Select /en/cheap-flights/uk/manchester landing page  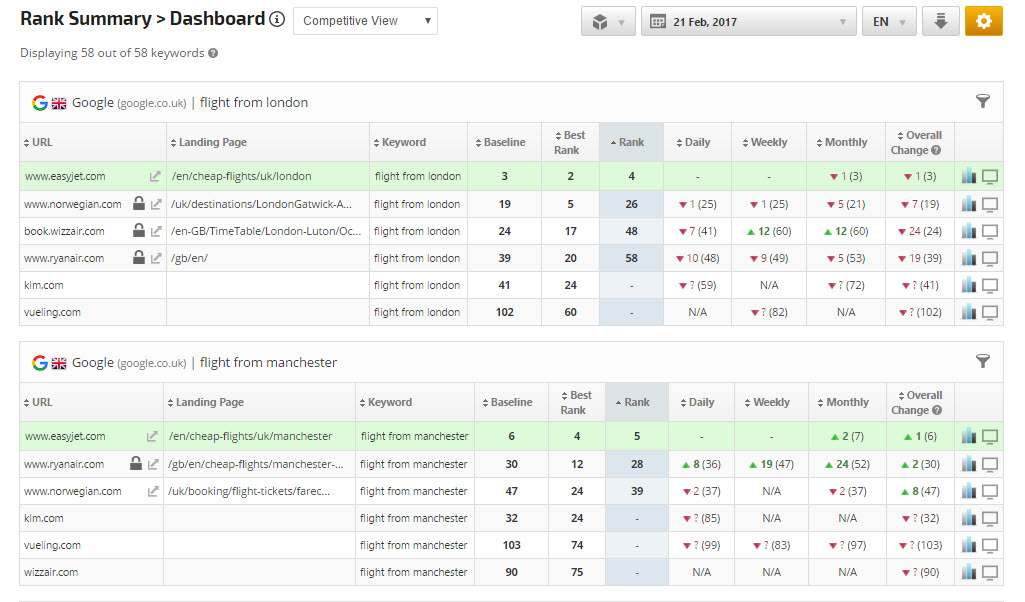(x=250, y=437)
